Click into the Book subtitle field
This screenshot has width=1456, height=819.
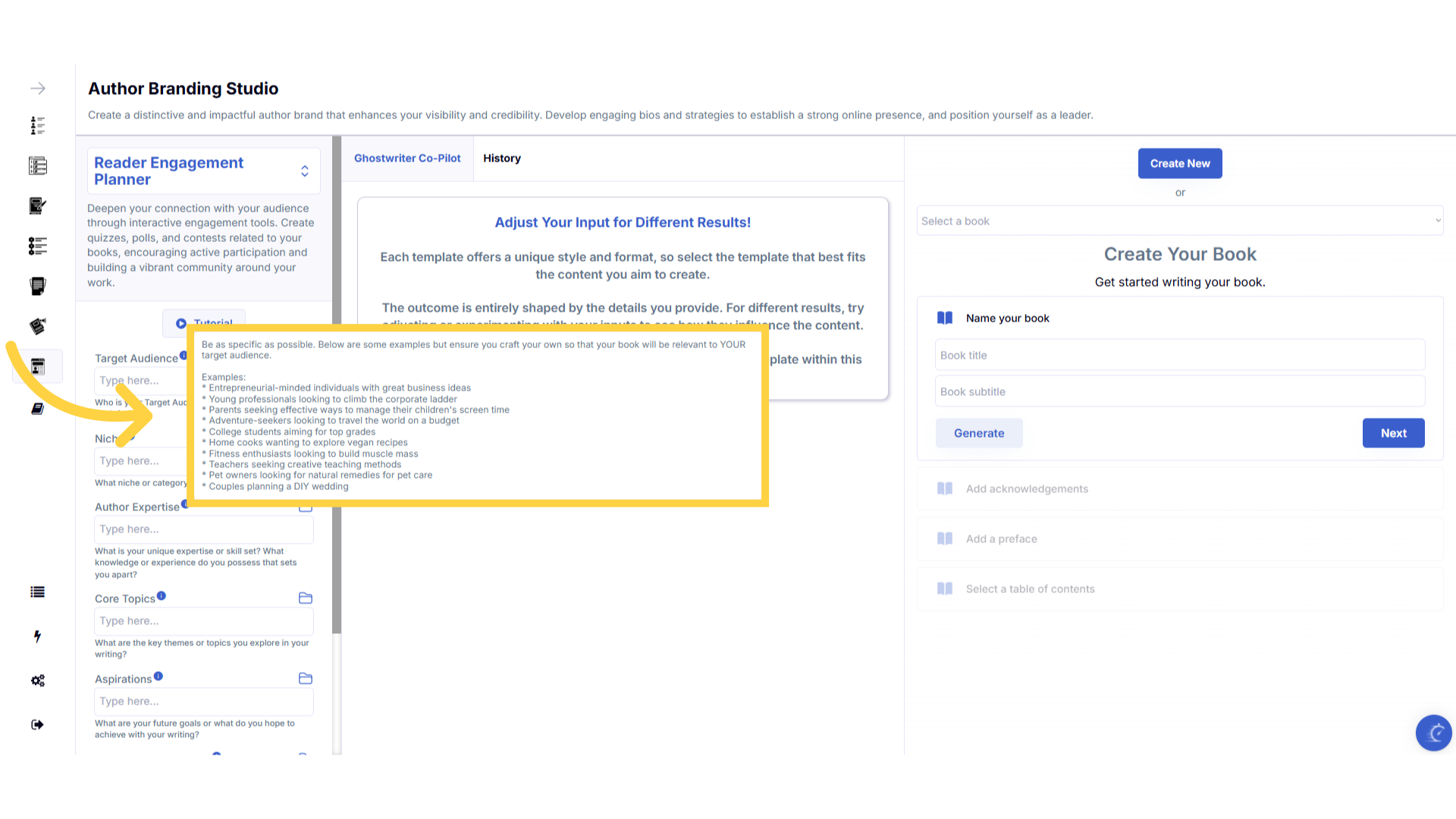(1179, 392)
